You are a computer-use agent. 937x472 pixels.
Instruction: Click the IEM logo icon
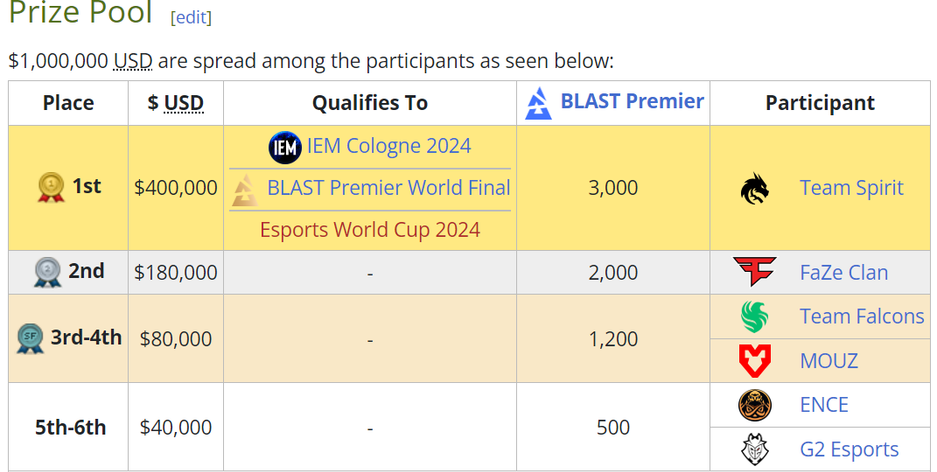tap(285, 147)
